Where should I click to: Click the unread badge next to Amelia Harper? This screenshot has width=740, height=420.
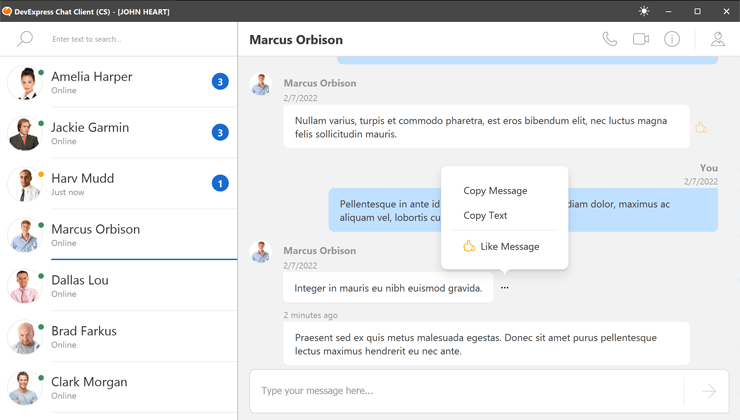pyautogui.click(x=220, y=82)
